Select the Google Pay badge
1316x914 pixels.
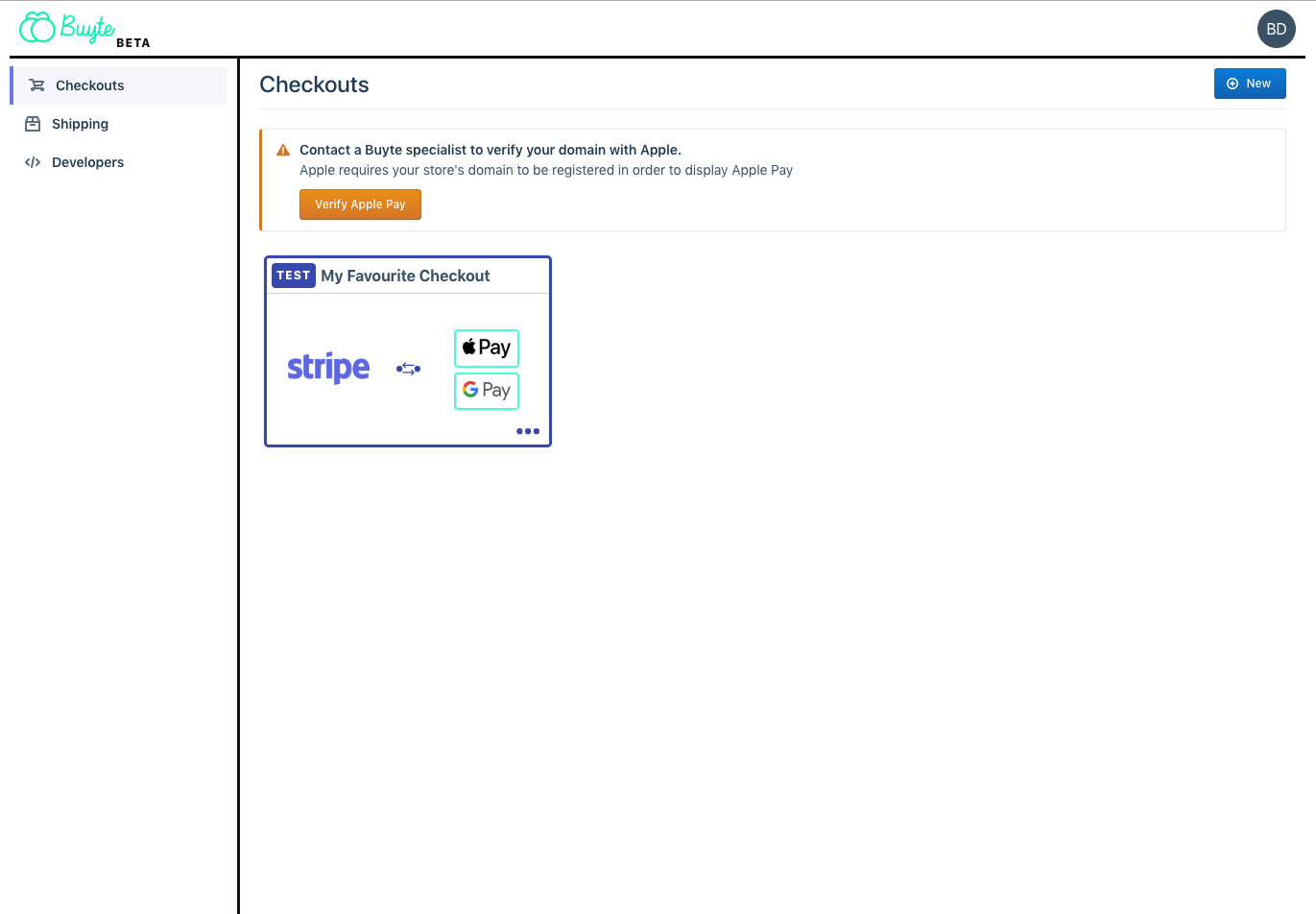[487, 391]
